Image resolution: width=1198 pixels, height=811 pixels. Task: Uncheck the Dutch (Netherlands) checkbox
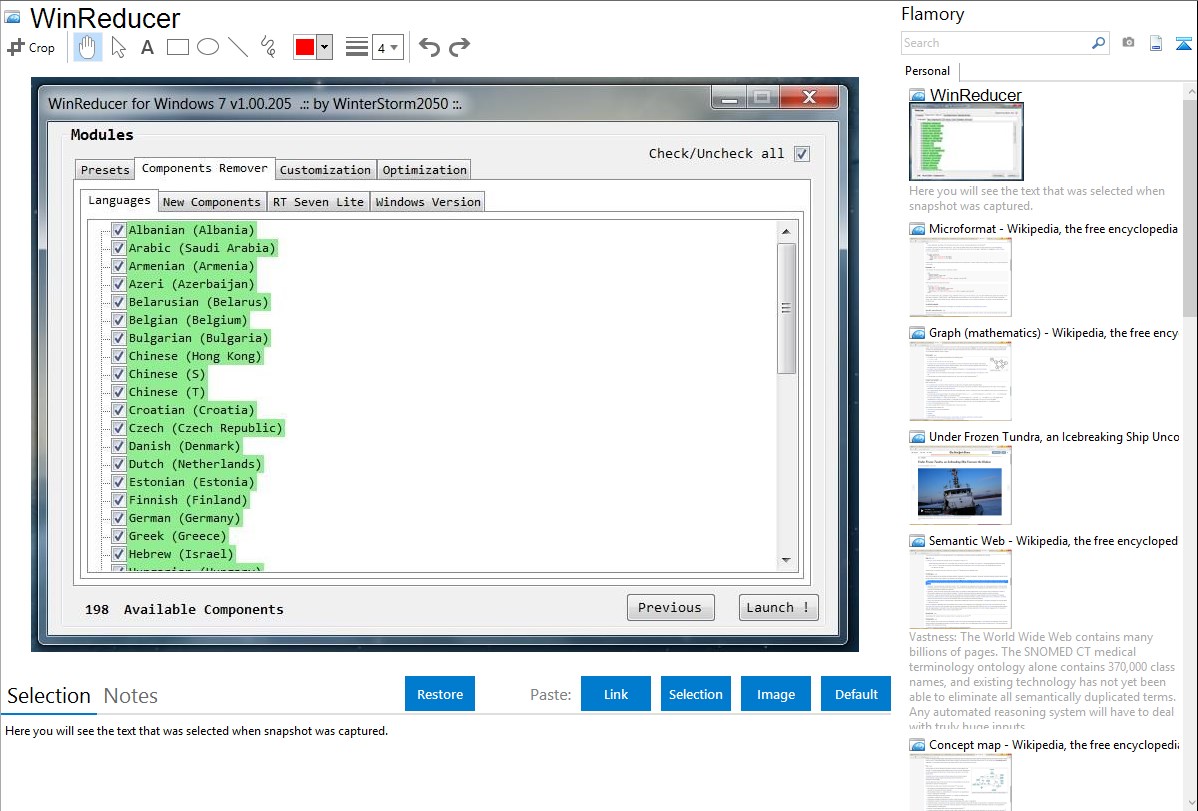click(118, 464)
